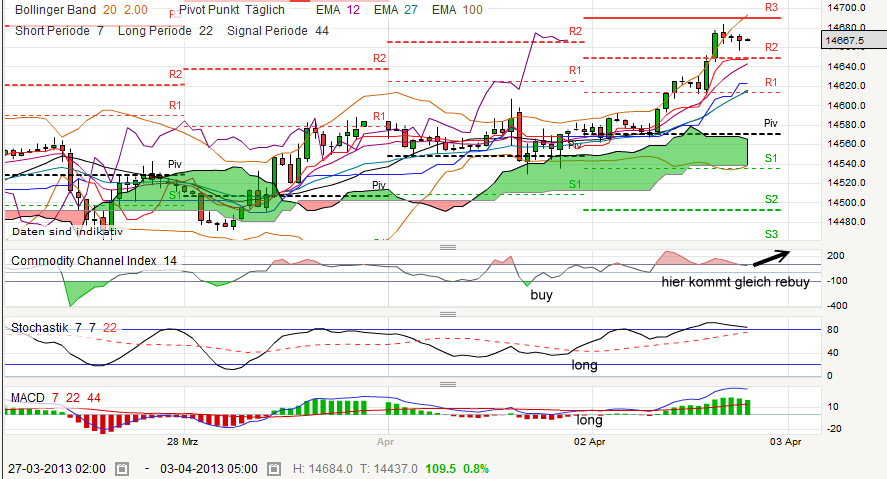Click the EMA 12 legend entry
Screen dimensions: 887x479
(x=338, y=10)
